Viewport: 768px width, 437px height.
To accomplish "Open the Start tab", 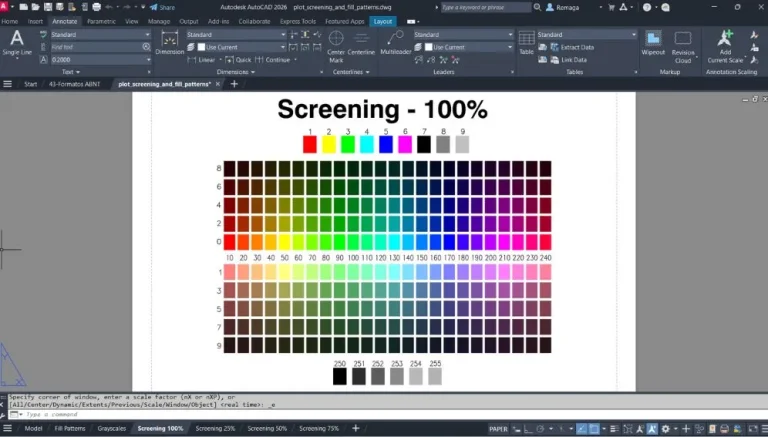I will pos(30,84).
